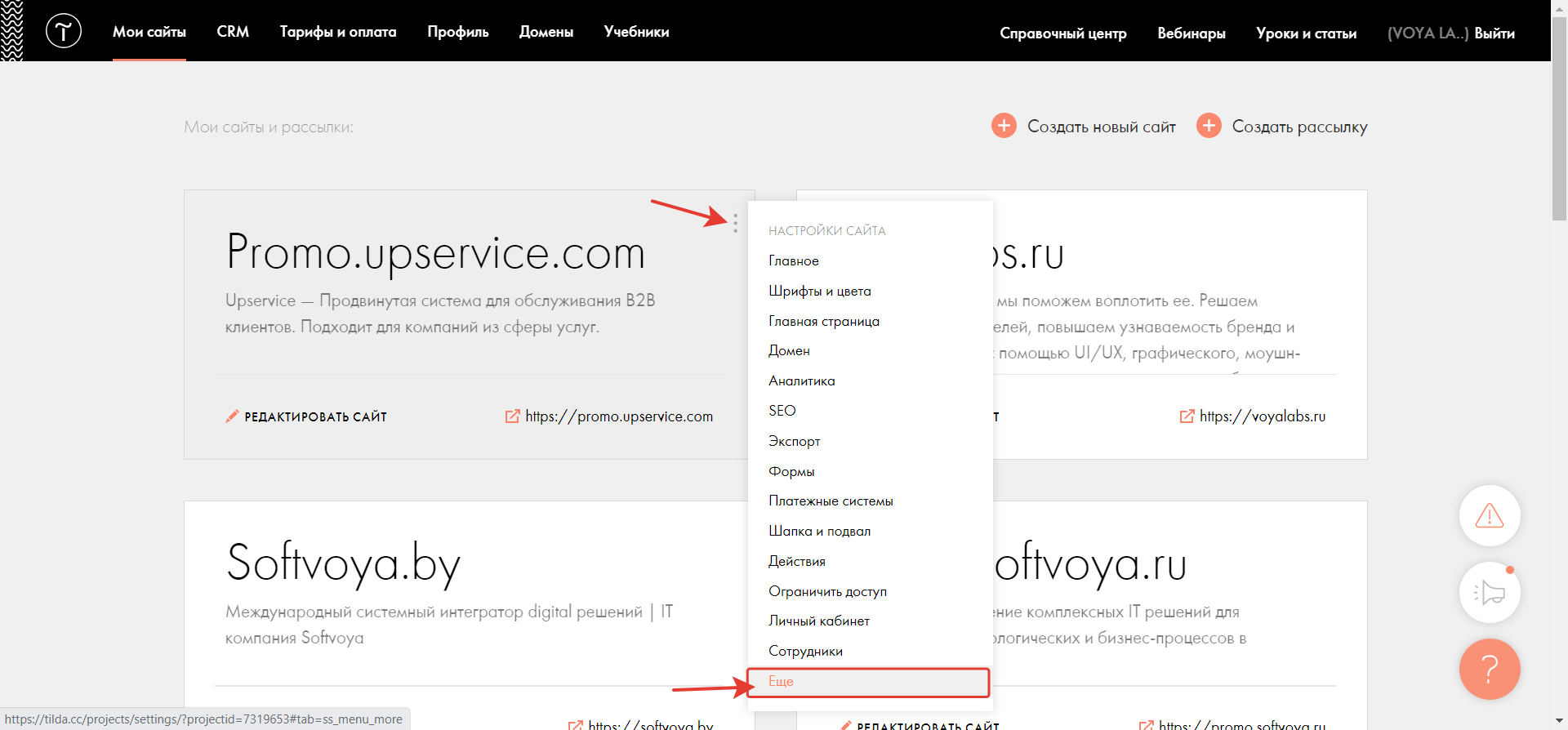1568x730 pixels.
Task: Go to the CRM section
Action: pyautogui.click(x=233, y=32)
